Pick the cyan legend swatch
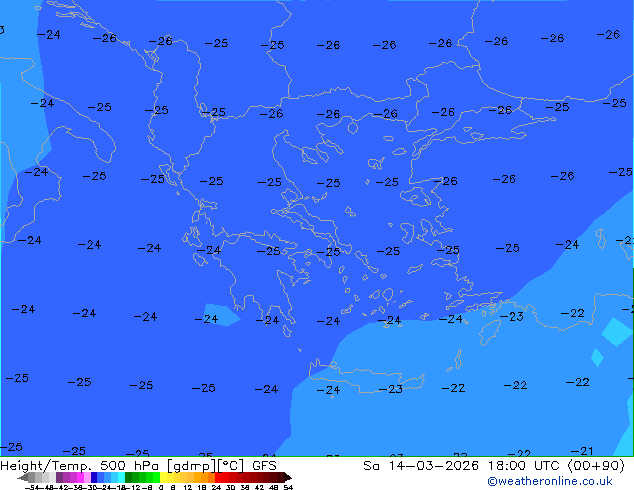This screenshot has width=634, height=490. 121,477
